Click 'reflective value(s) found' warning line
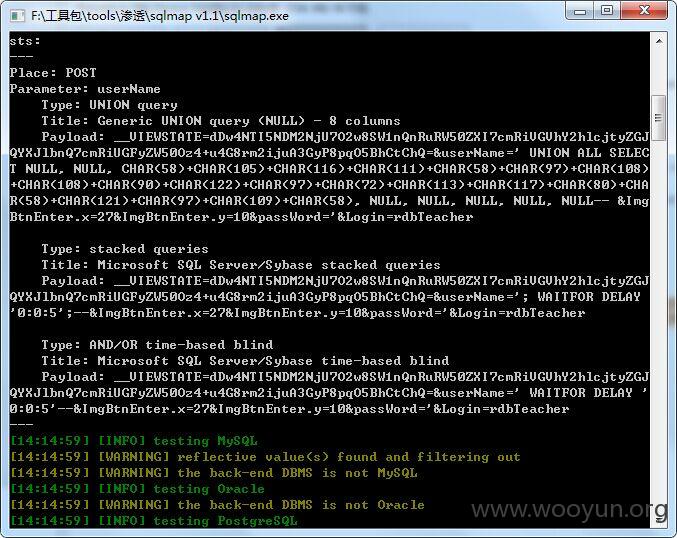The width and height of the screenshot is (677, 538). pos(265,457)
